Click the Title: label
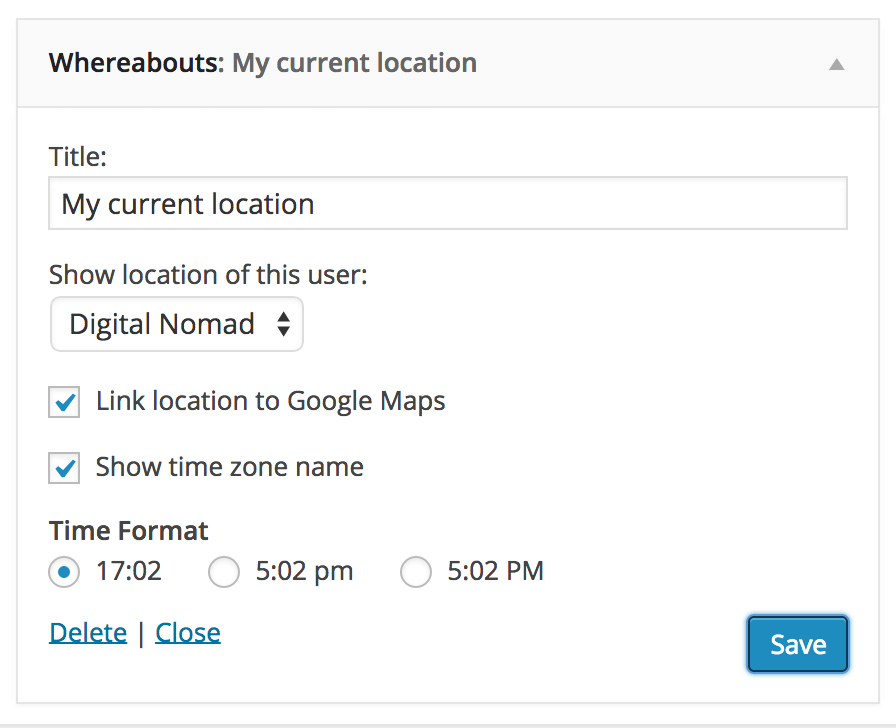This screenshot has height=728, width=896. pos(78,157)
